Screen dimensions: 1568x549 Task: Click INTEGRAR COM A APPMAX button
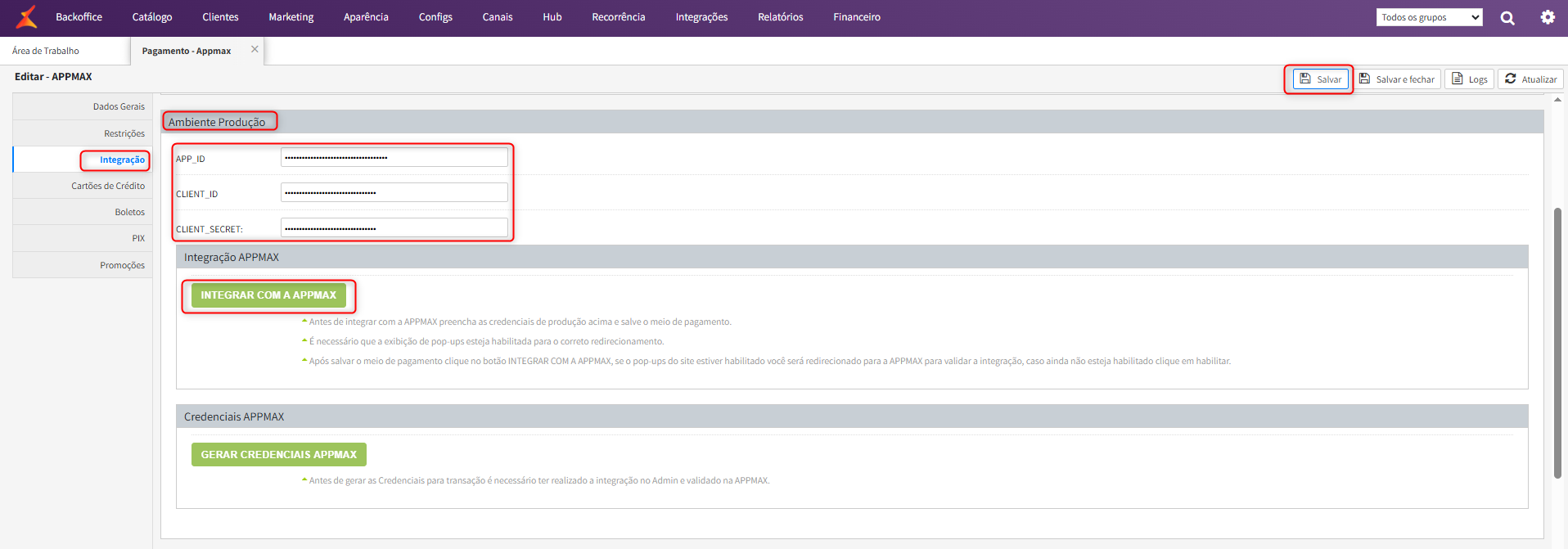click(x=268, y=295)
